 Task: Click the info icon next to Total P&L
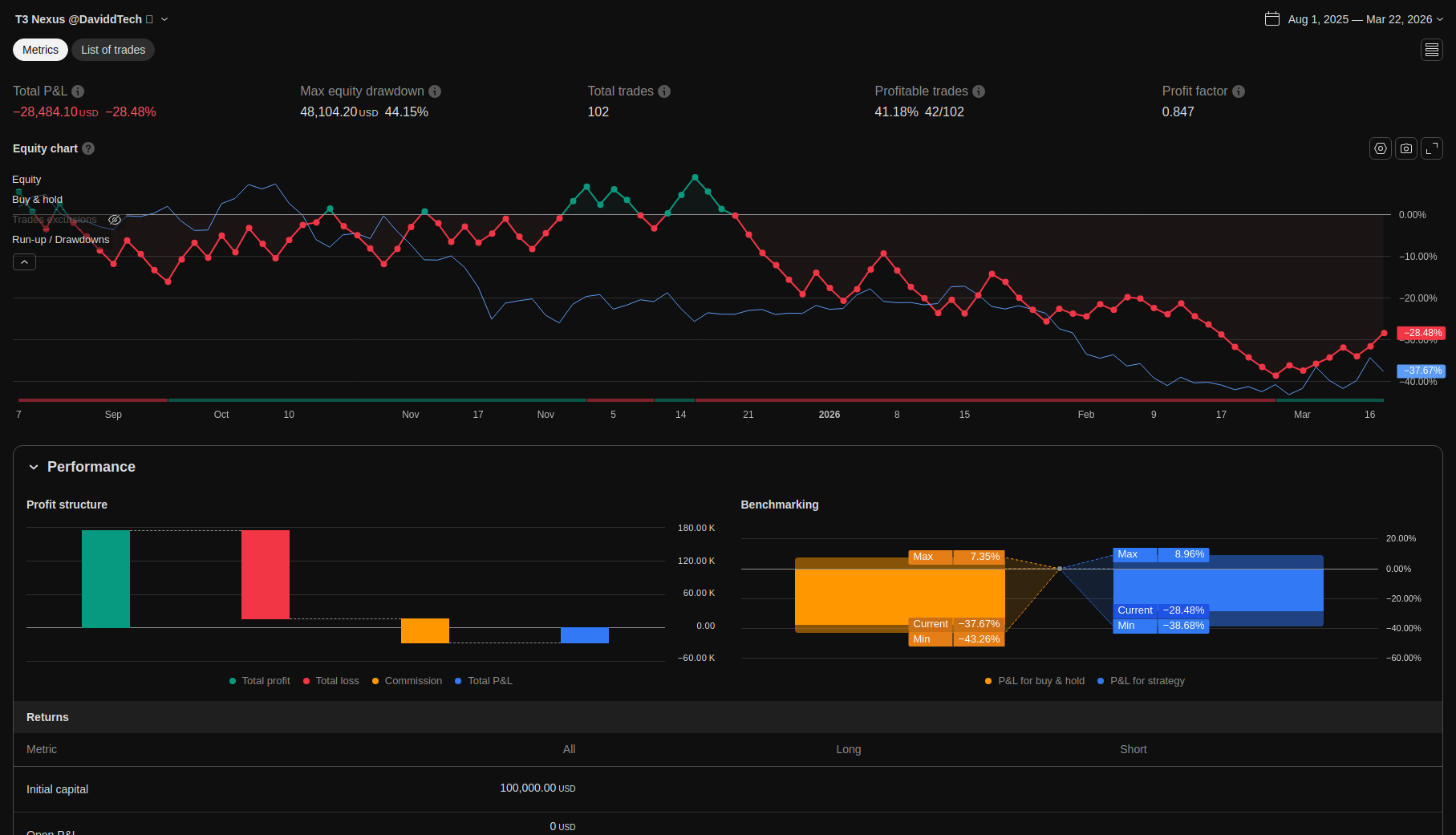coord(78,91)
